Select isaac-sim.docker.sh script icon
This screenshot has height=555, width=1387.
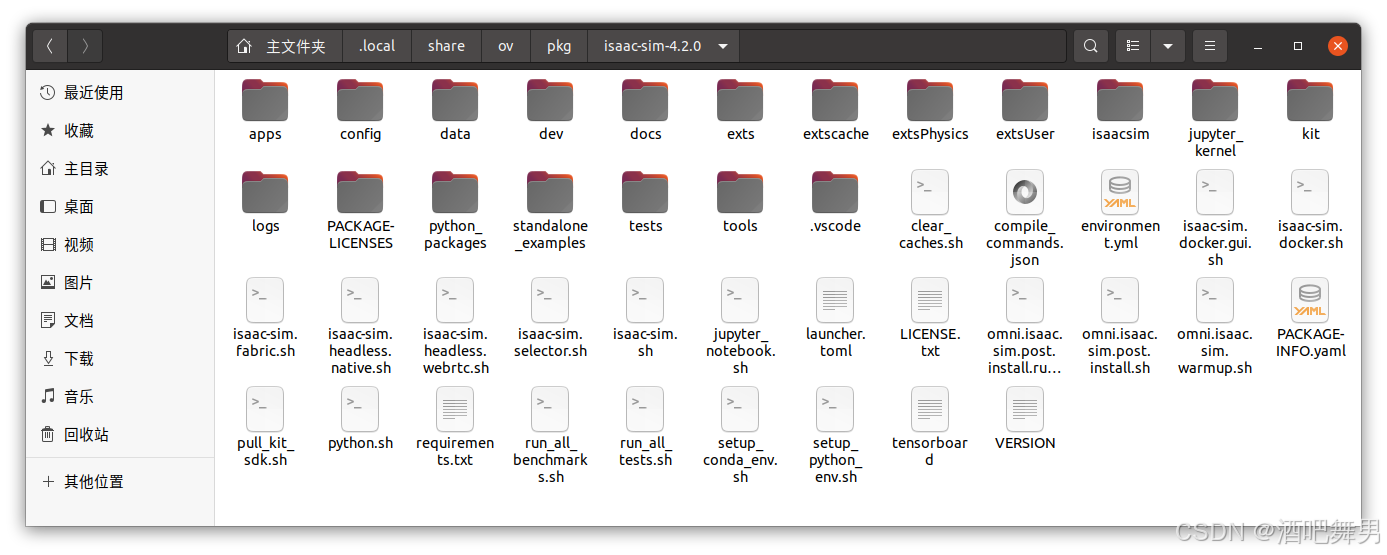(x=1310, y=192)
